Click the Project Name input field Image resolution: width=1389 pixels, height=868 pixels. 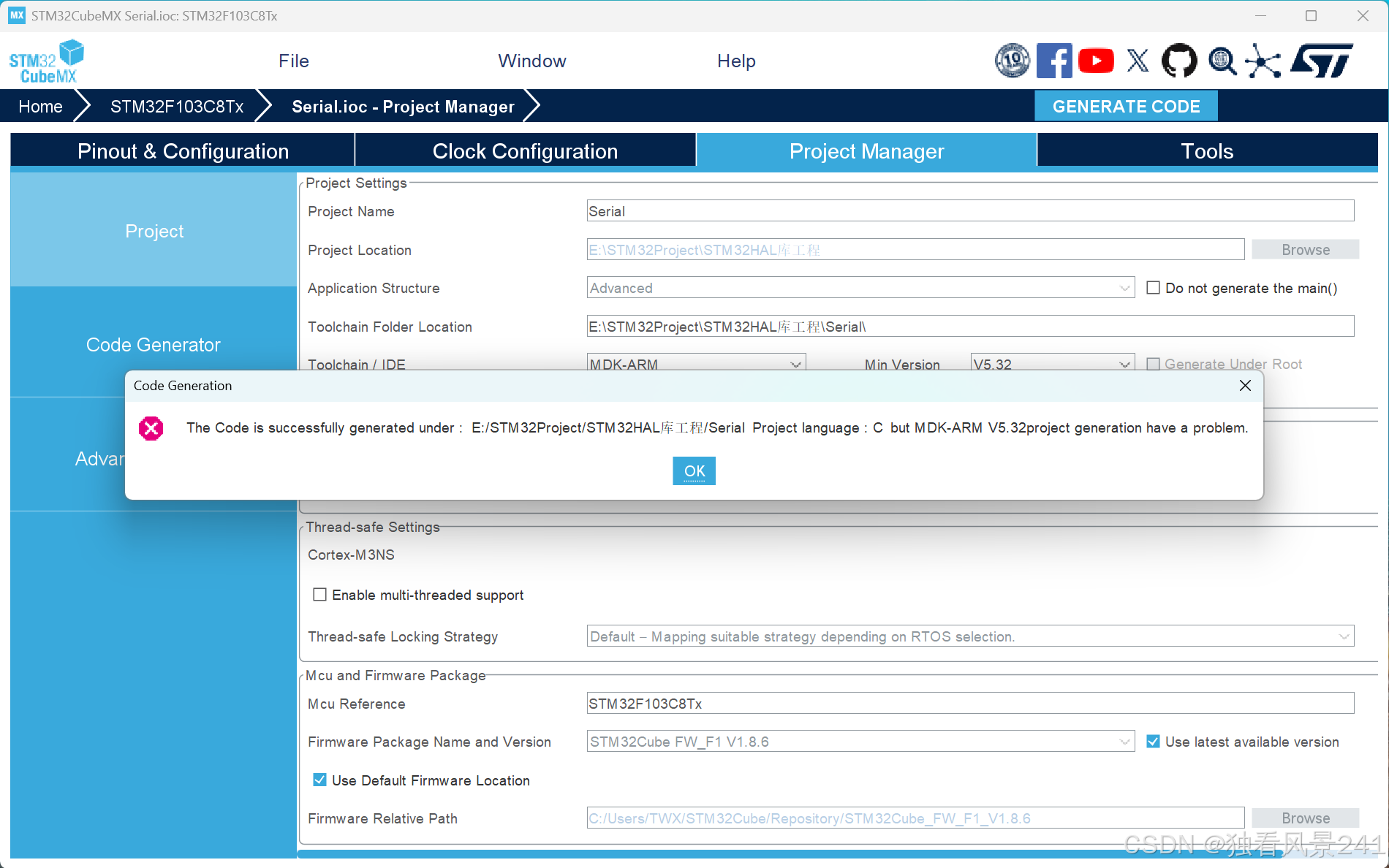point(970,211)
